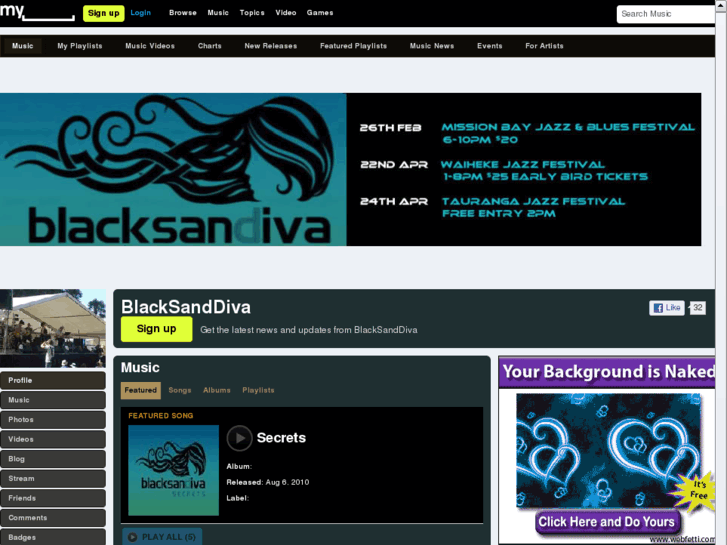This screenshot has width=727, height=545.
Task: Open the Video menu
Action: click(x=286, y=13)
